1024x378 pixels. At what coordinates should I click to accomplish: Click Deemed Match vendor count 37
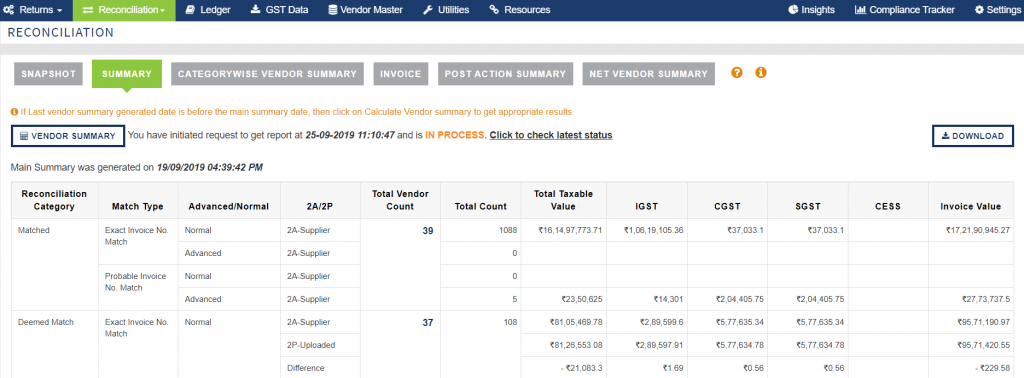pyautogui.click(x=428, y=323)
